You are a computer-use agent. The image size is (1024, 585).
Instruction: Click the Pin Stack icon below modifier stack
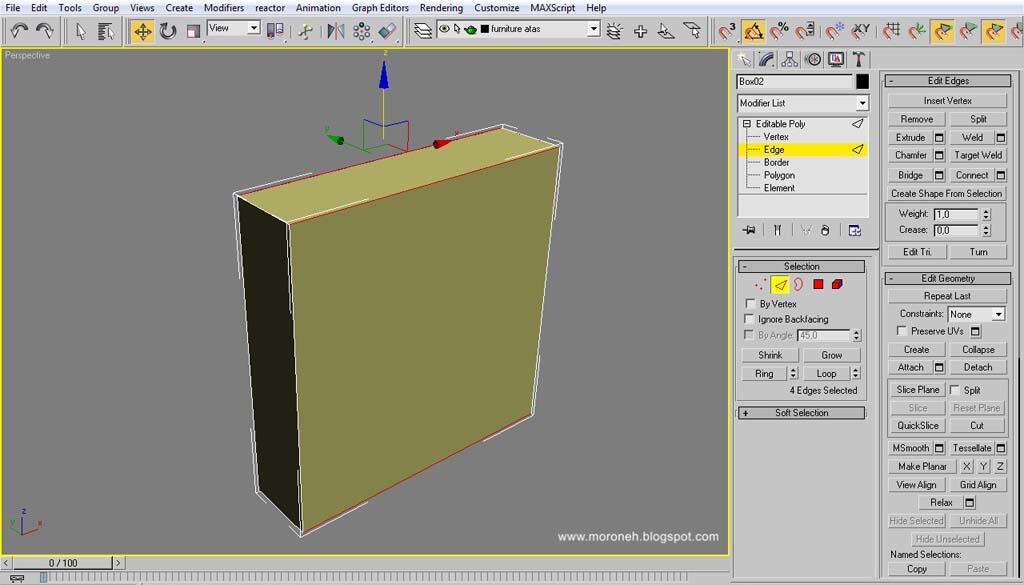(x=749, y=230)
